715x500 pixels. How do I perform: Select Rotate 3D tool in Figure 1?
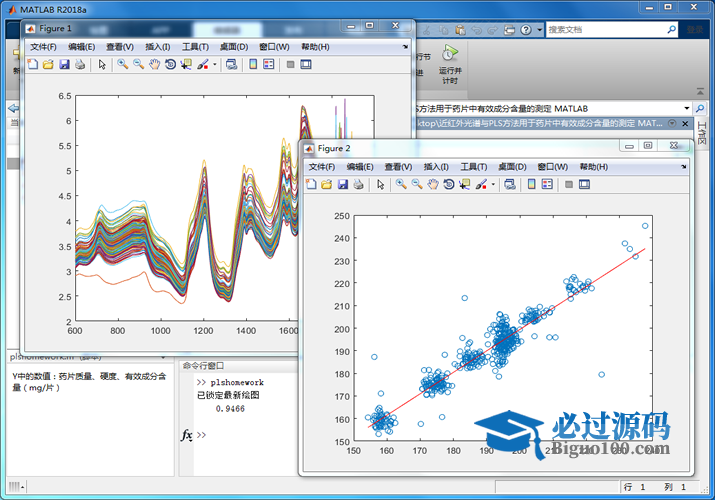(x=170, y=64)
